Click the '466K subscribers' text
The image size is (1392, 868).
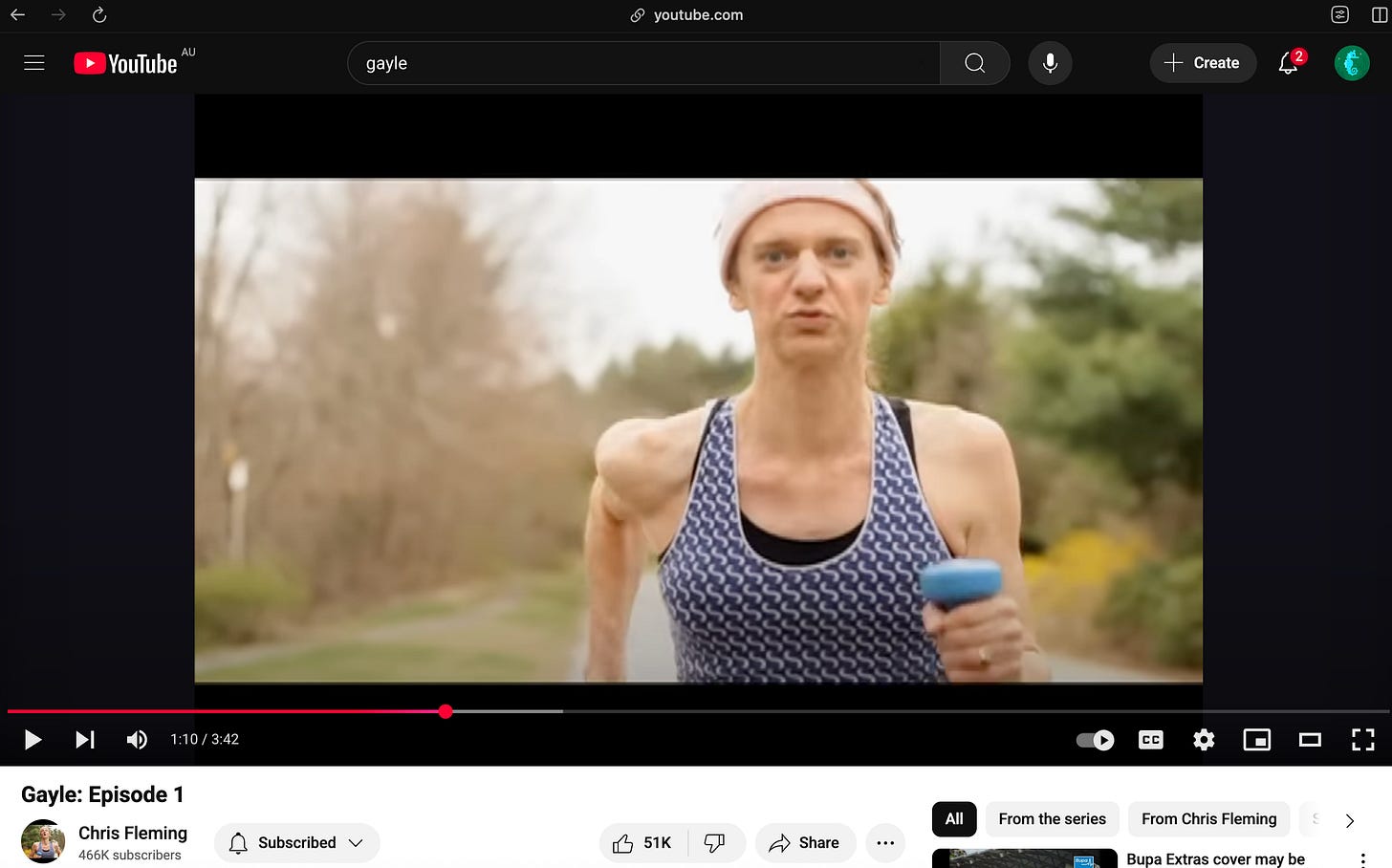point(129,856)
